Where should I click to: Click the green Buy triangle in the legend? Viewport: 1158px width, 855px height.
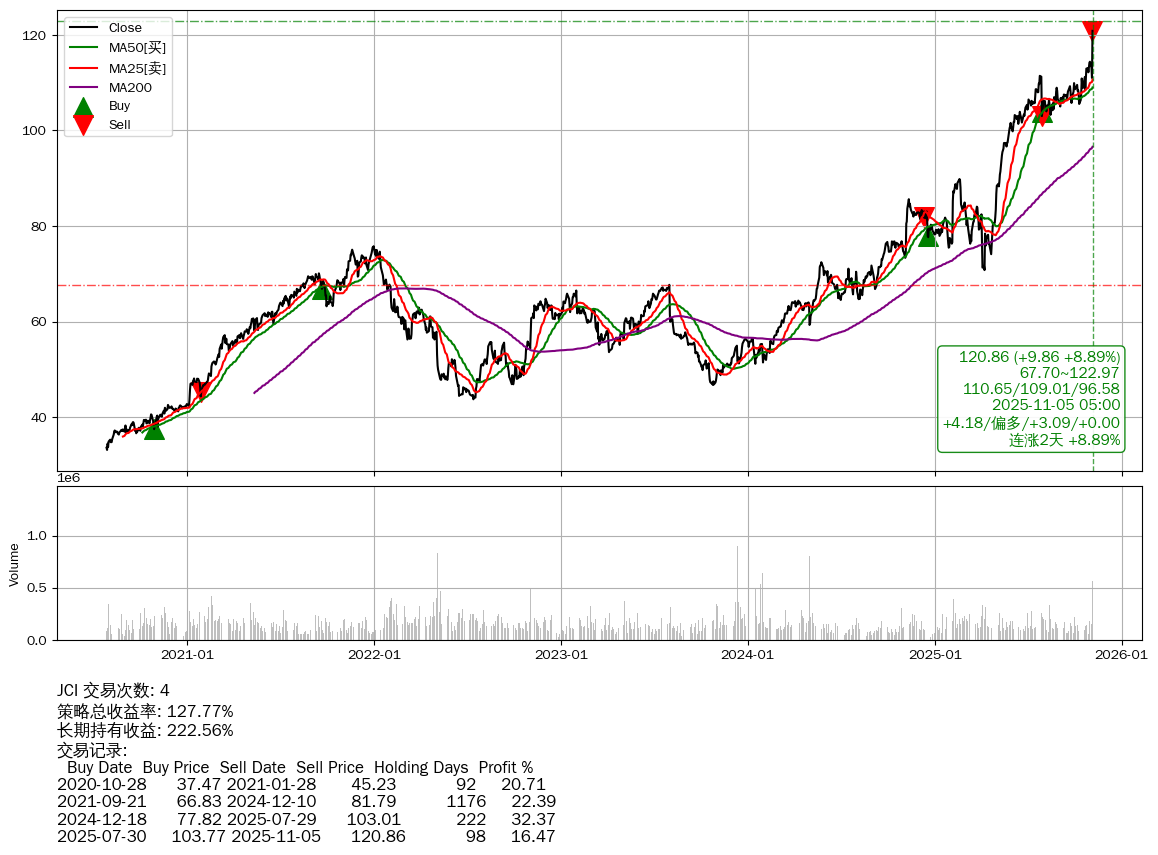84,106
